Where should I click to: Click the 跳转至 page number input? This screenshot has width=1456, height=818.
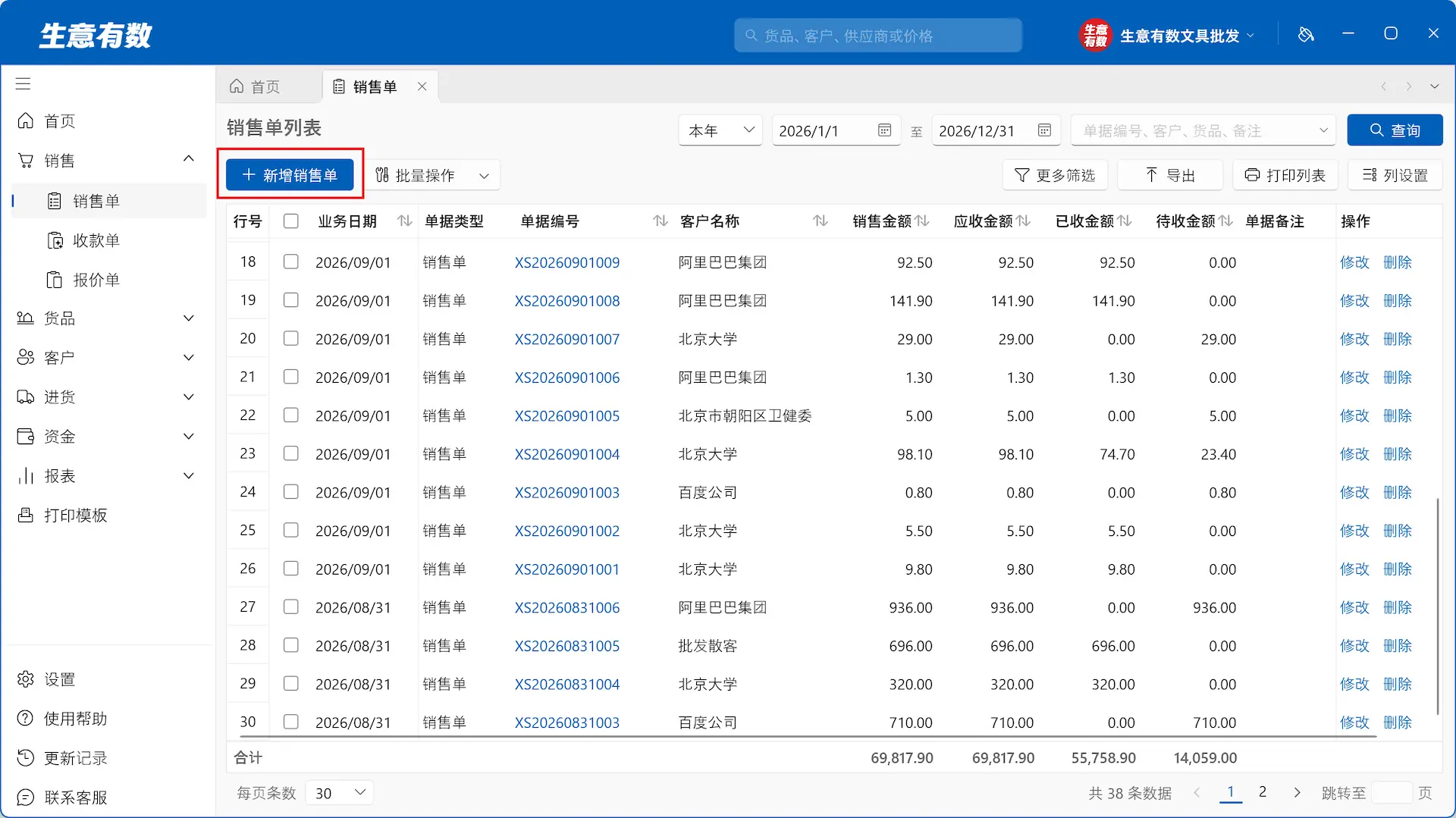coord(1392,793)
